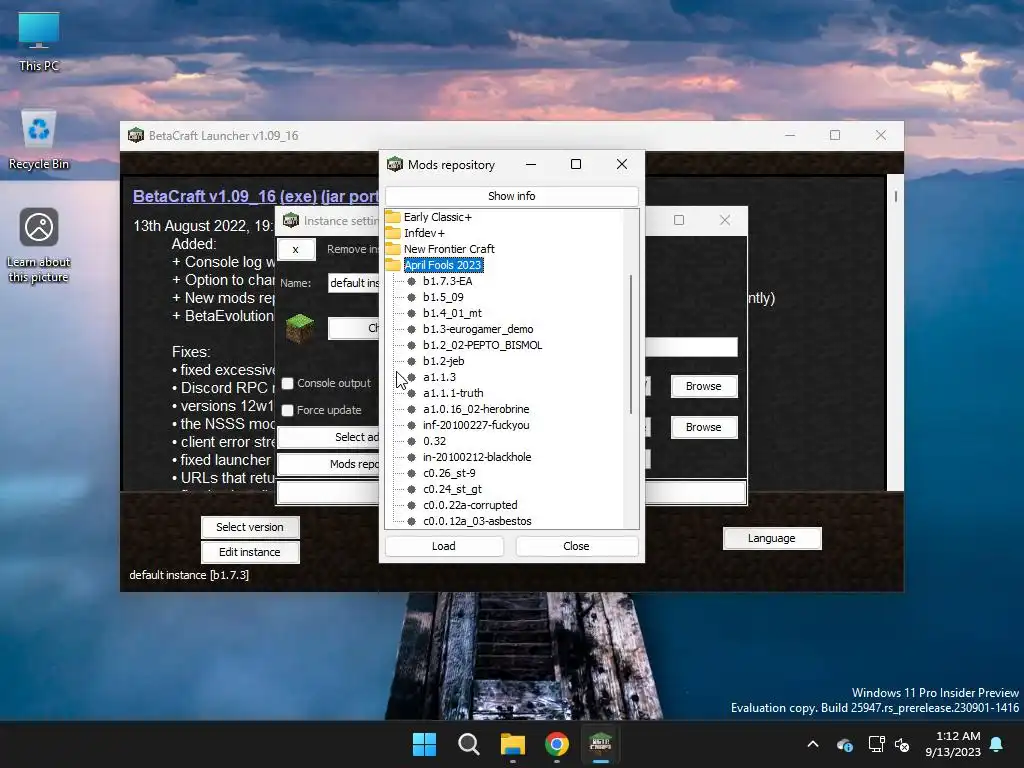1024x768 pixels.
Task: Click the Edit instance button
Action: [x=249, y=552]
